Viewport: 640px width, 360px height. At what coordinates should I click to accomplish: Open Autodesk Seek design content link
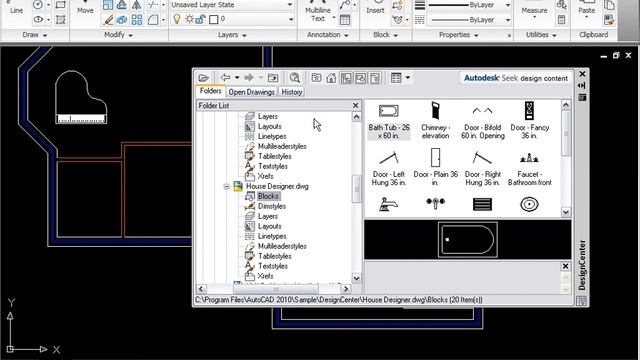click(x=516, y=78)
